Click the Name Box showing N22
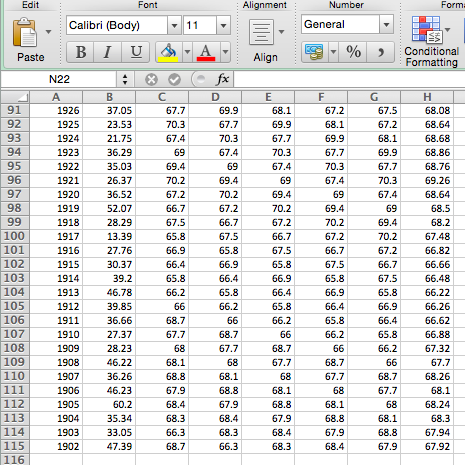Image resolution: width=465 pixels, height=465 pixels. pyautogui.click(x=59, y=79)
